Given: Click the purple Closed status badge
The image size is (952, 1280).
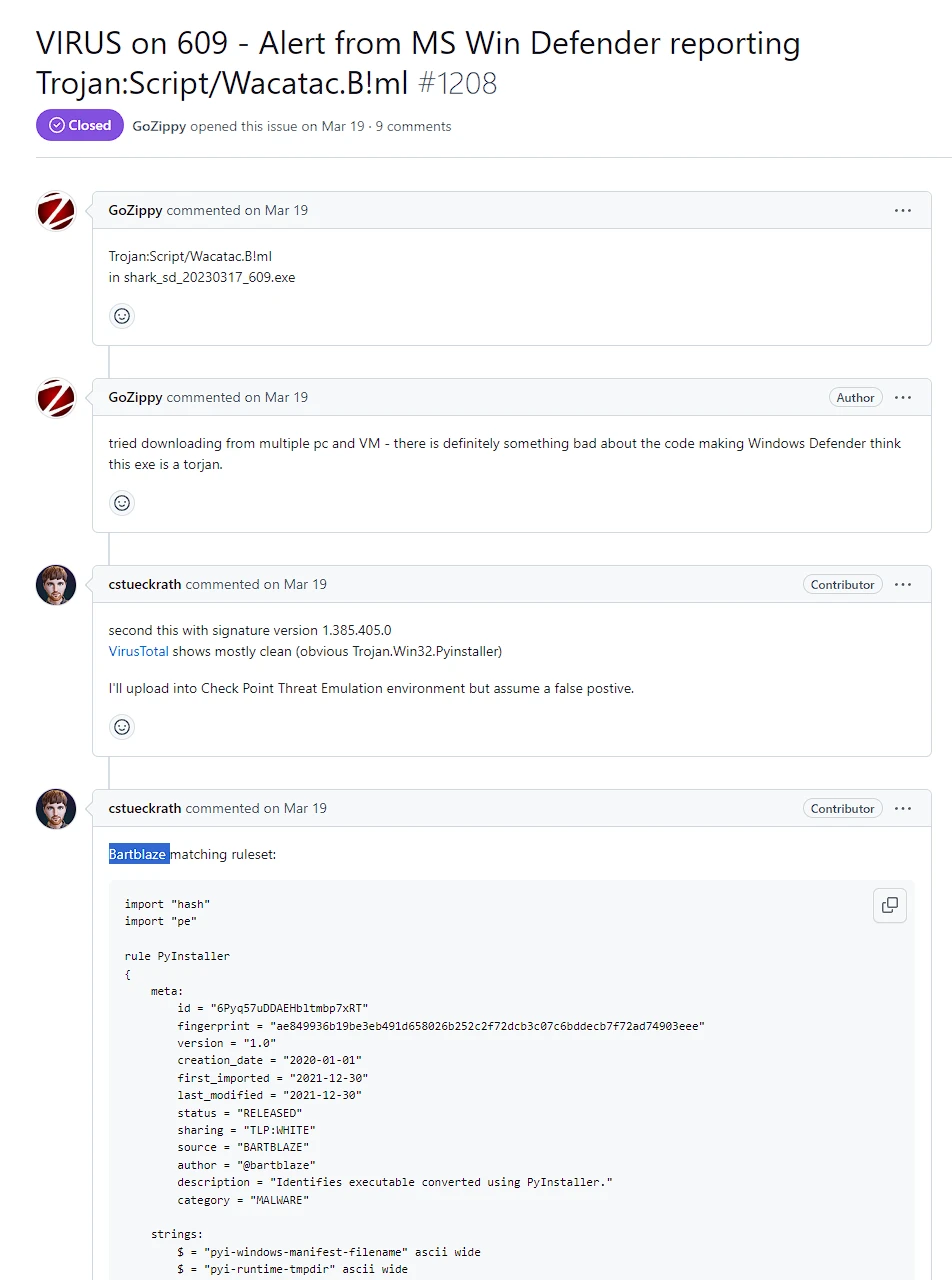Looking at the screenshot, I should (x=80, y=126).
